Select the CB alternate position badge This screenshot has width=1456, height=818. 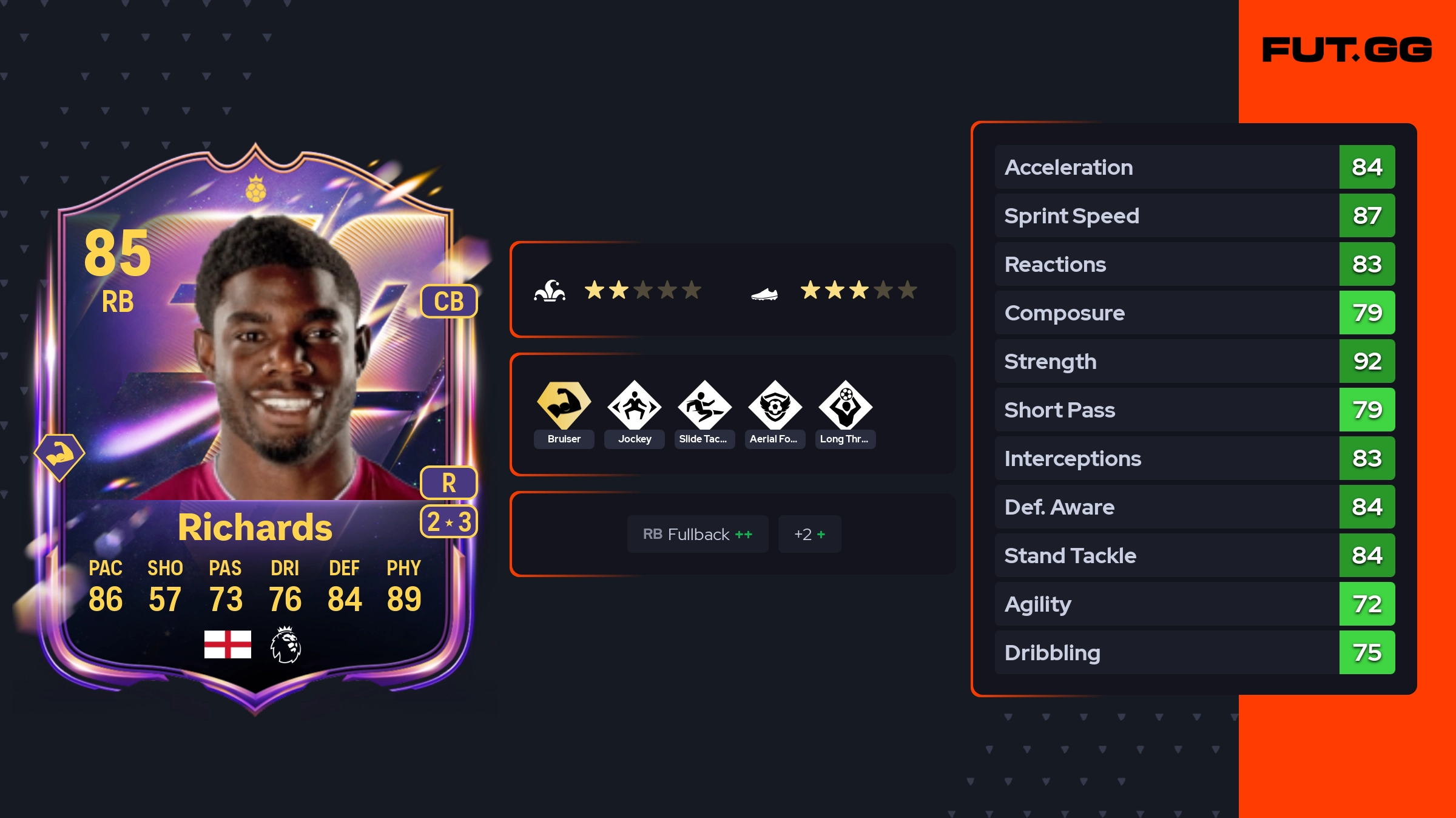pos(449,301)
